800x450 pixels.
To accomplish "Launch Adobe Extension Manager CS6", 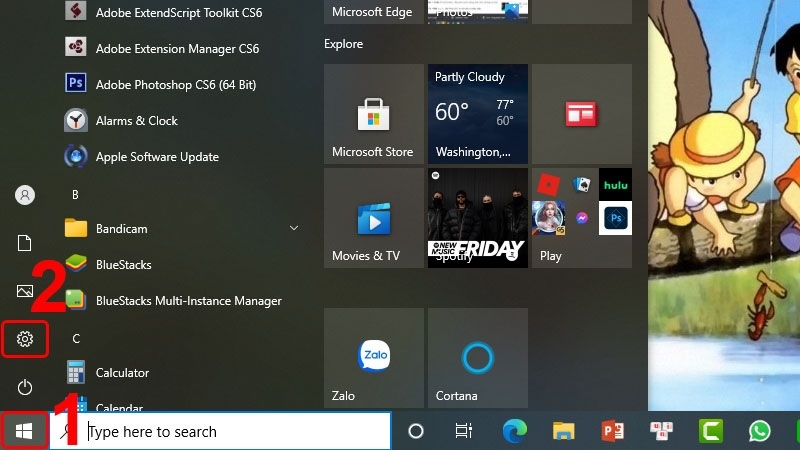I will tap(162, 48).
